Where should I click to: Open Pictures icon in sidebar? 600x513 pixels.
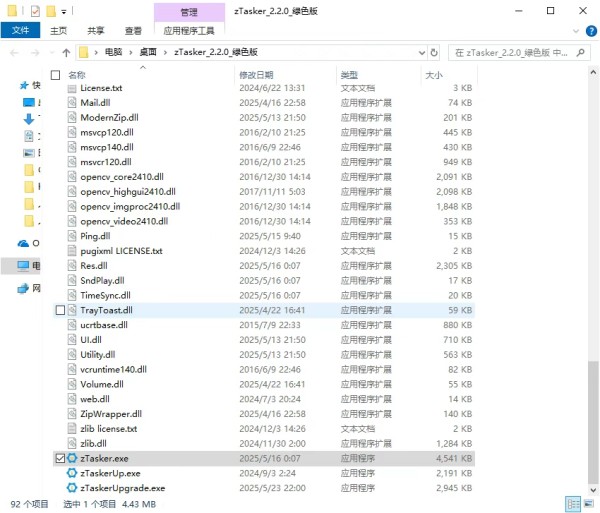tap(29, 153)
